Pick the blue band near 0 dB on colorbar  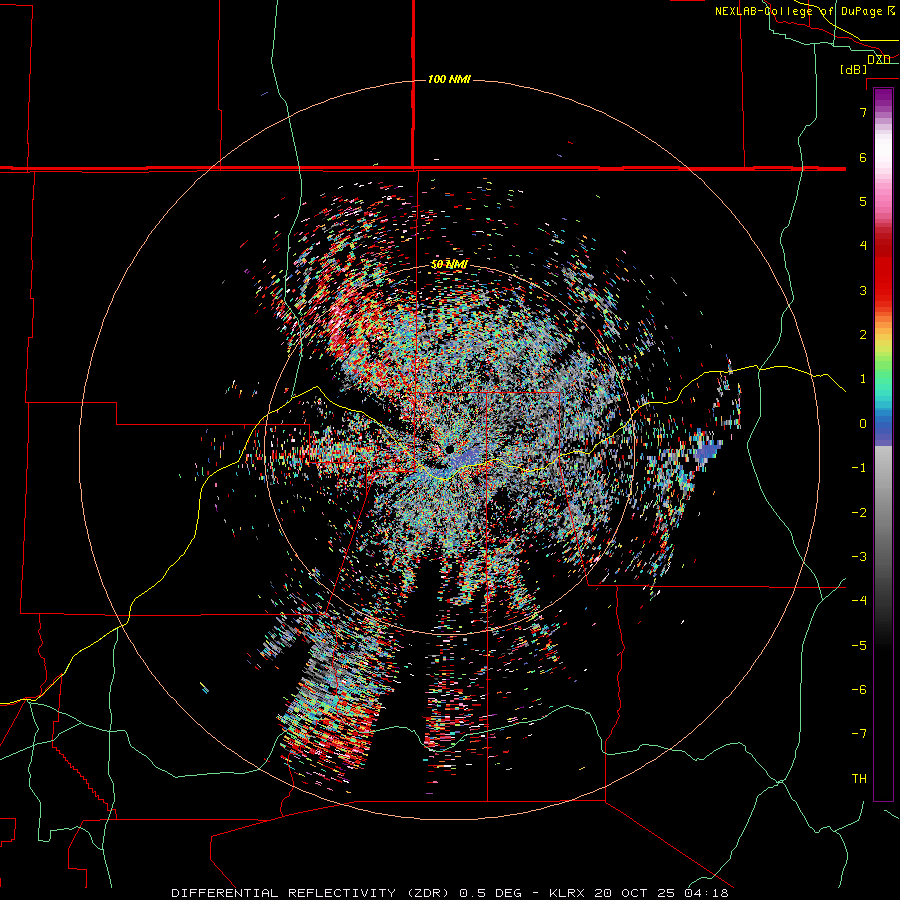pyautogui.click(x=883, y=428)
